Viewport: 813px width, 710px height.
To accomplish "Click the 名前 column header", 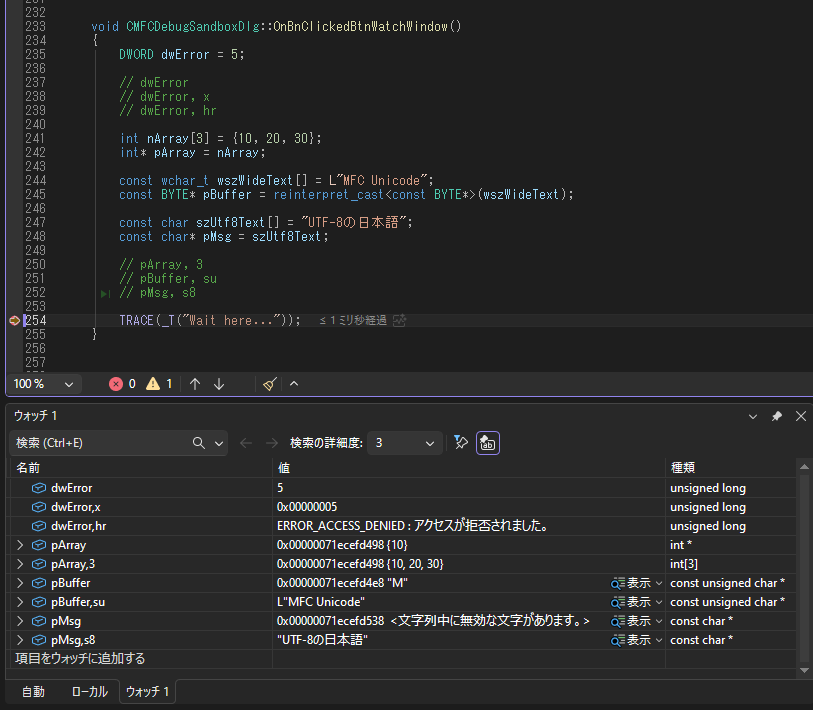I will [141, 468].
